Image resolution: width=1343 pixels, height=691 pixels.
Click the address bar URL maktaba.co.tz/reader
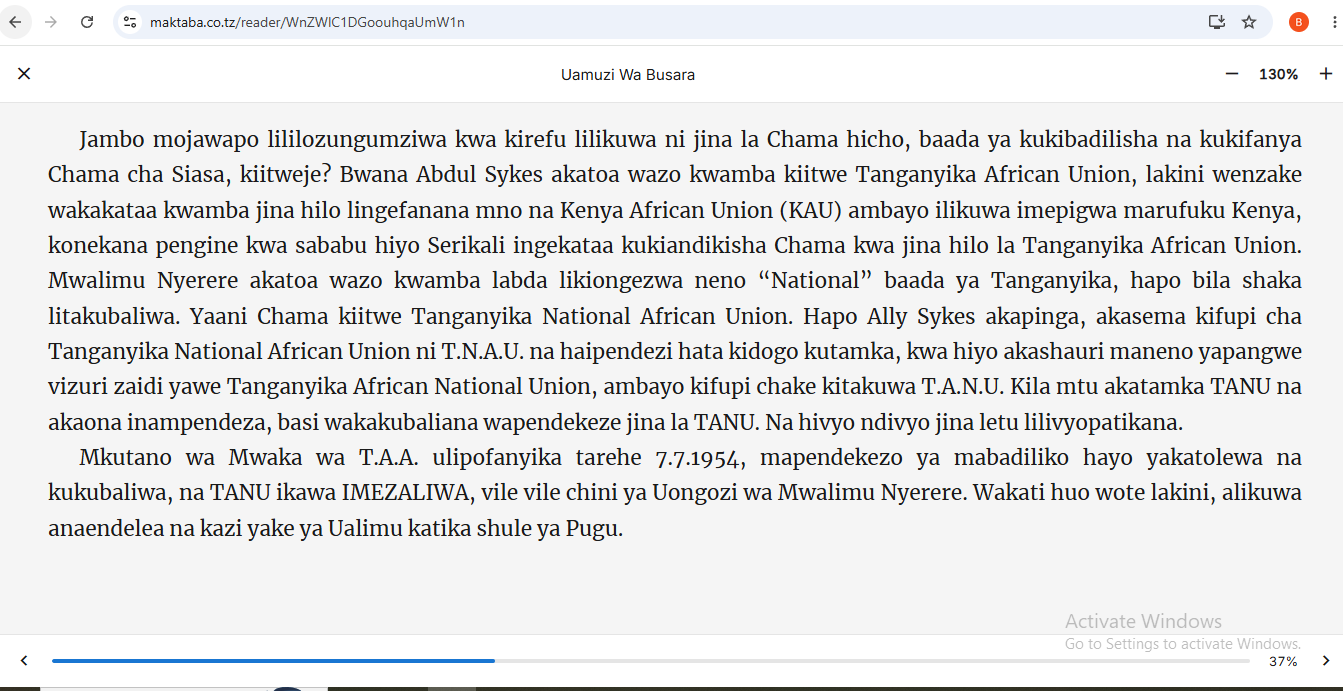[307, 22]
